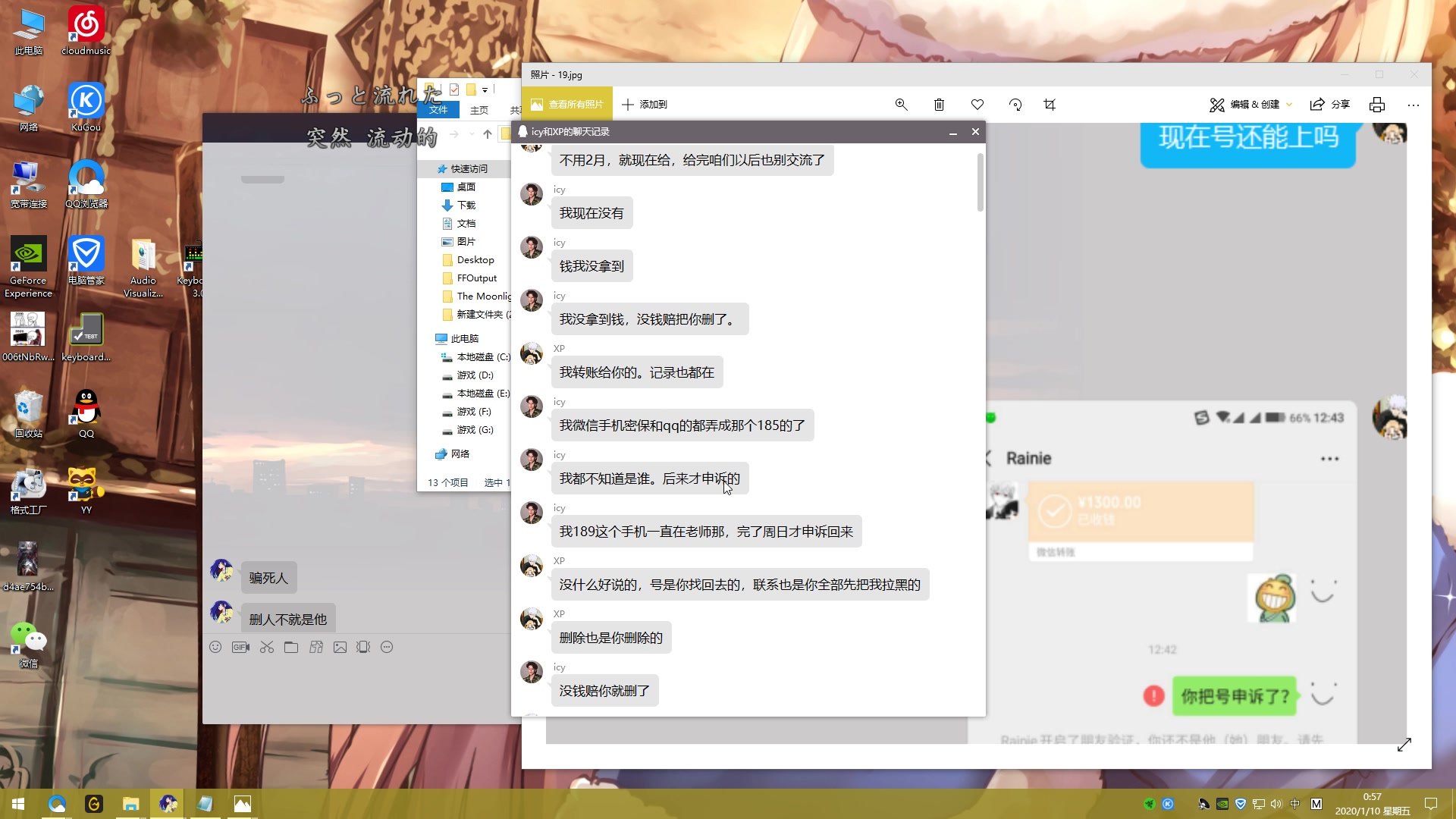Screen dimensions: 1456x819
Task: Click File Explorer icon on taskbar
Action: point(130,804)
